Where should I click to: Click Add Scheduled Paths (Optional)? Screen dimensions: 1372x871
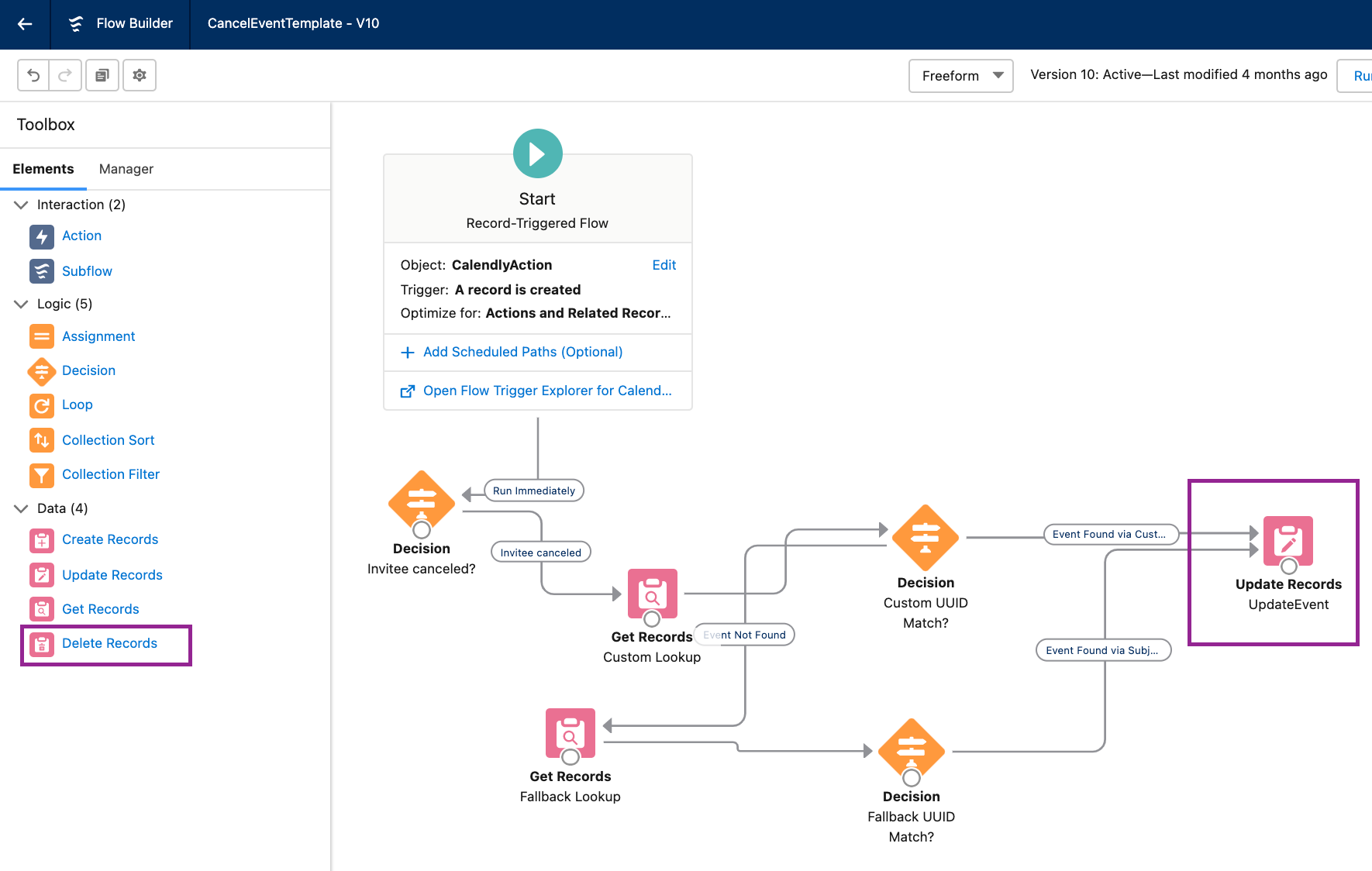click(522, 352)
